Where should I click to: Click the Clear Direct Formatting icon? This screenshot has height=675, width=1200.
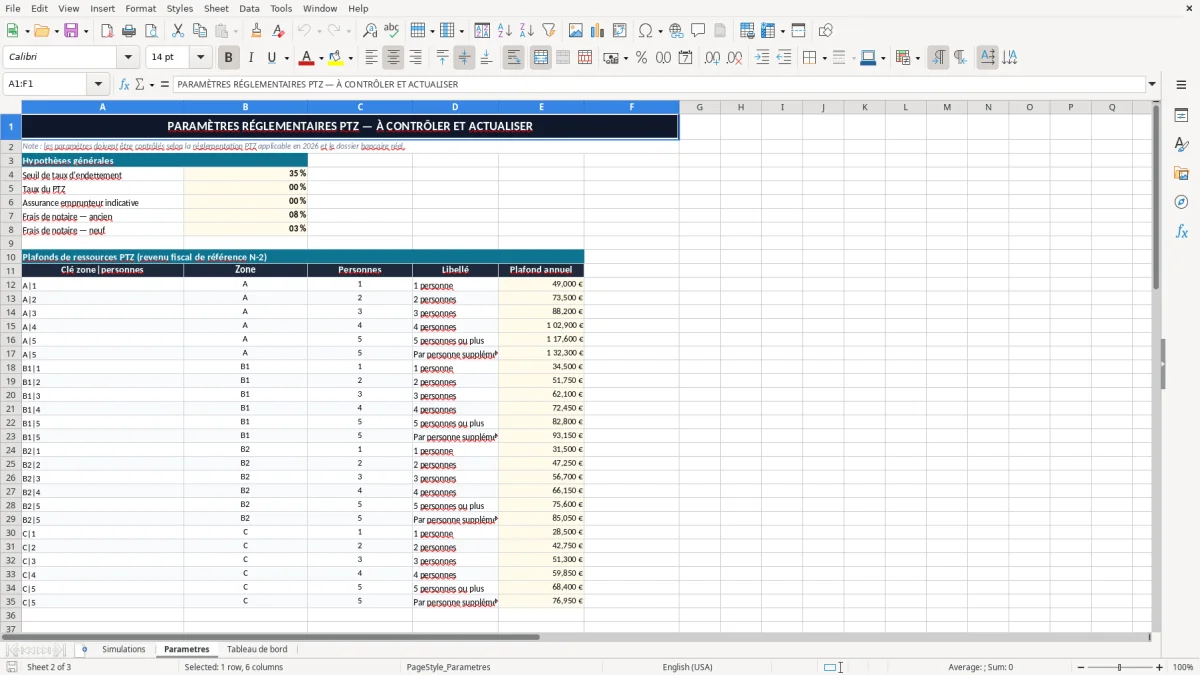pos(278,31)
